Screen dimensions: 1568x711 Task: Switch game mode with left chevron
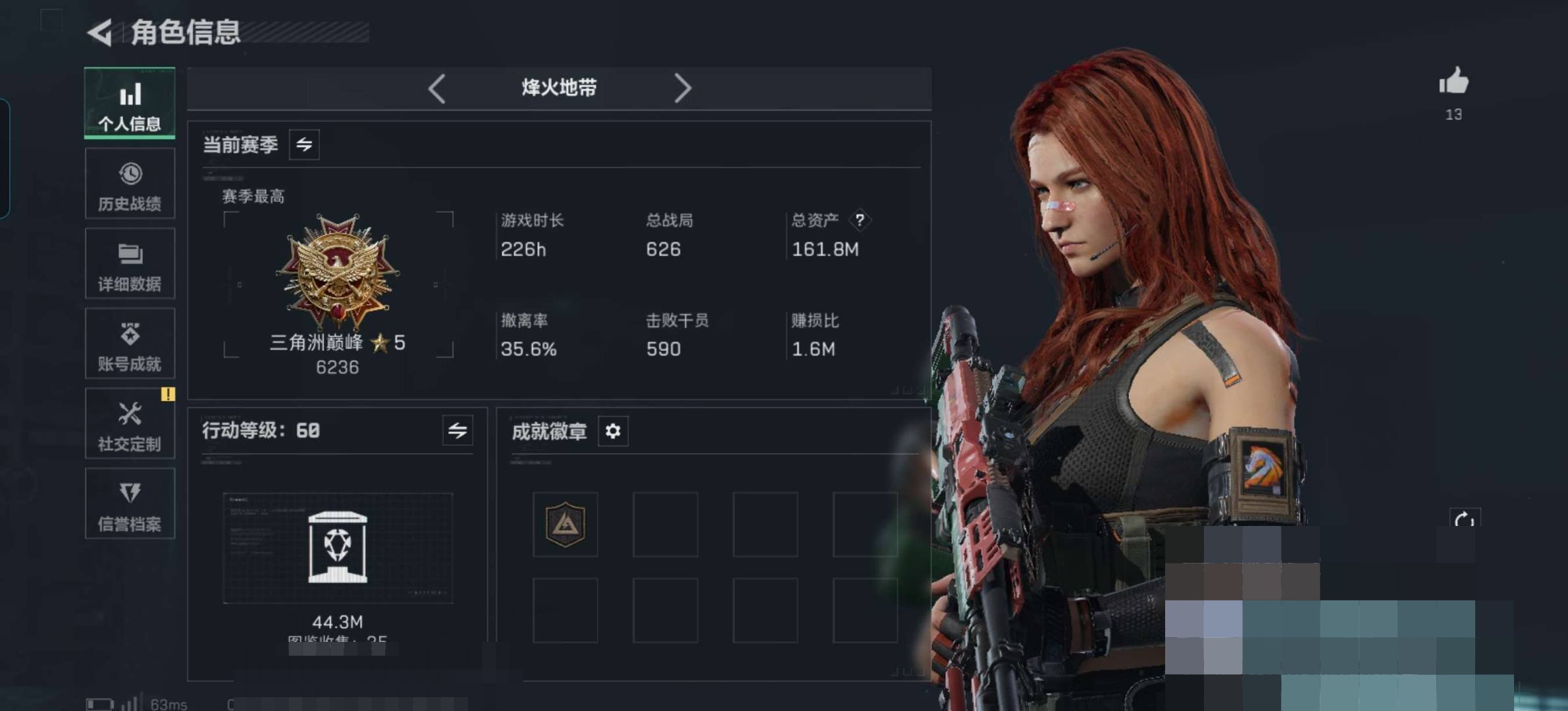[x=437, y=88]
